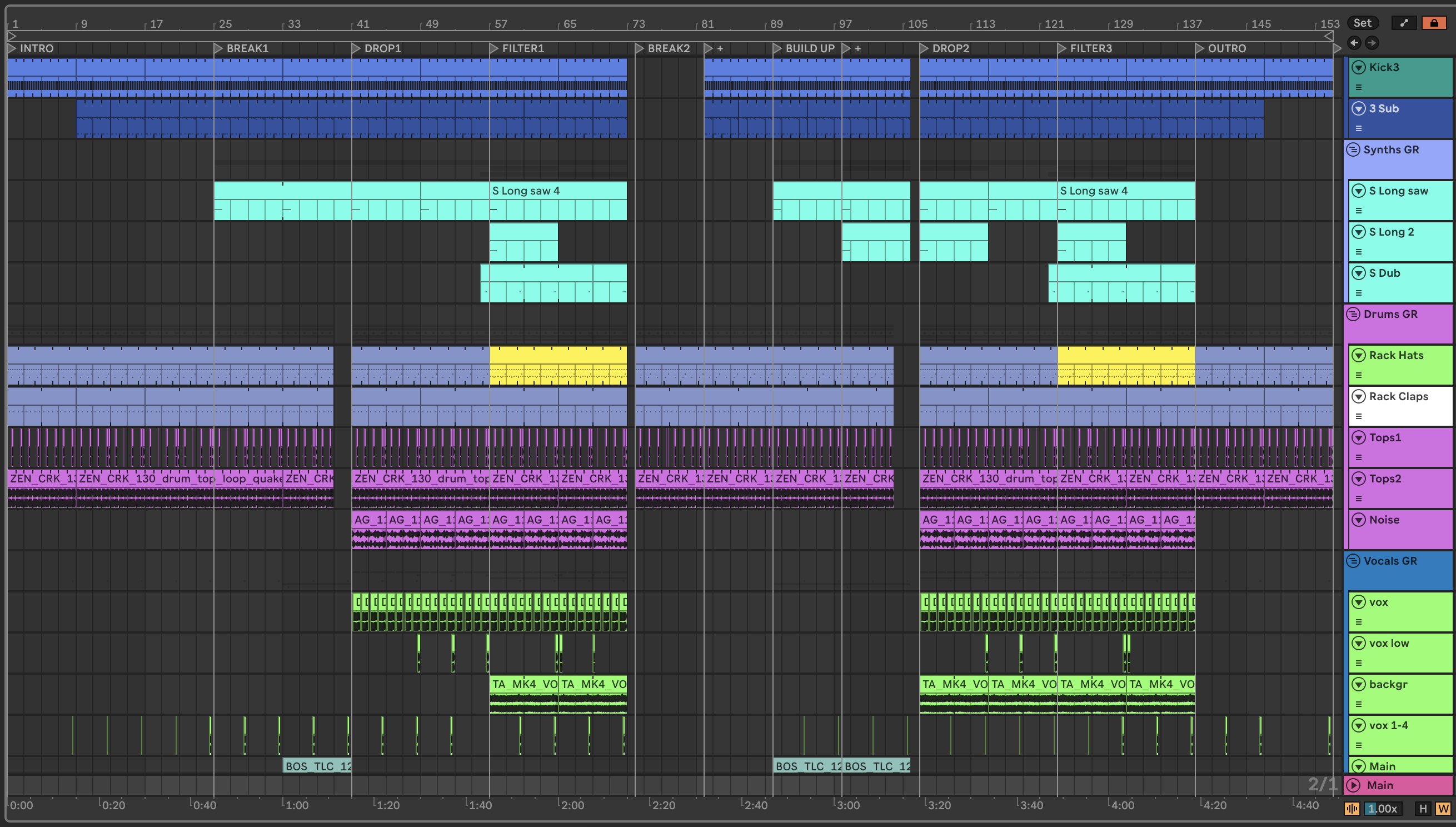
Task: Adjust the 1.00x zoom factor field
Action: point(1382,808)
